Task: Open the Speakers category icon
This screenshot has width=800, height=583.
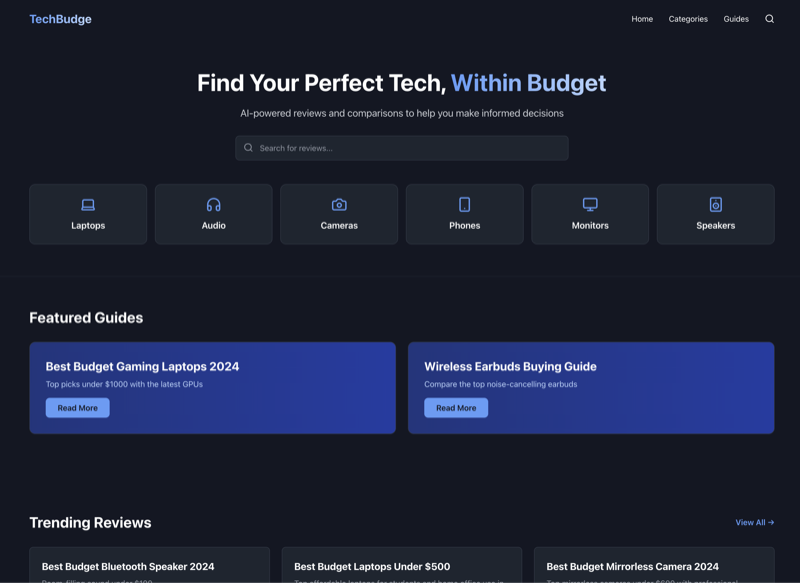Action: coord(715,204)
